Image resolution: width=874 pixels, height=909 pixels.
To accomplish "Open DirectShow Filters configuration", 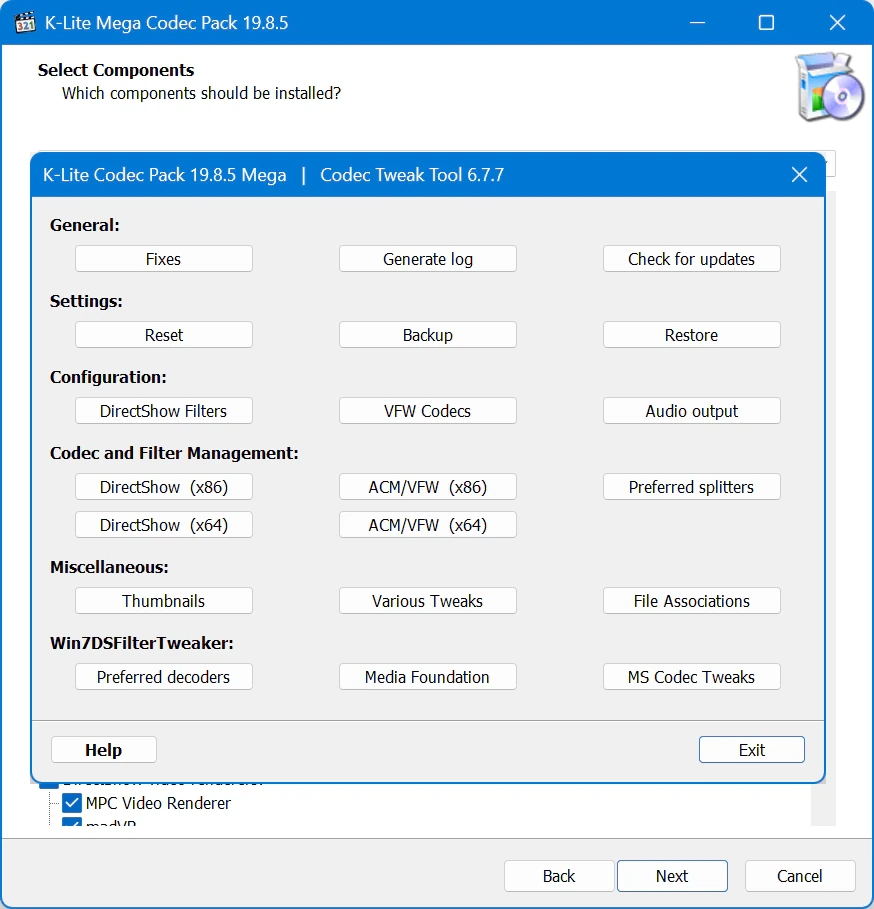I will coord(163,410).
